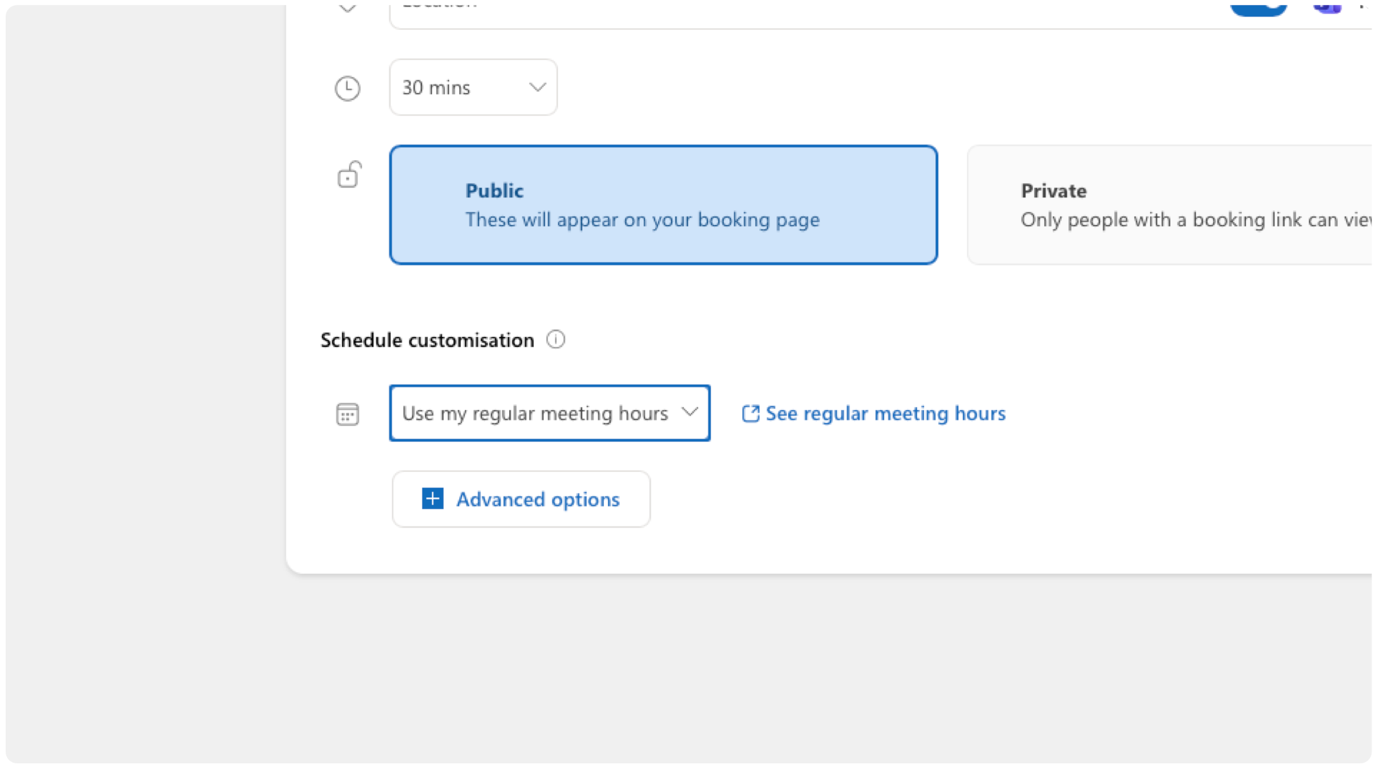The image size is (1377, 769).
Task: Click the plus icon in Advanced options
Action: click(432, 499)
